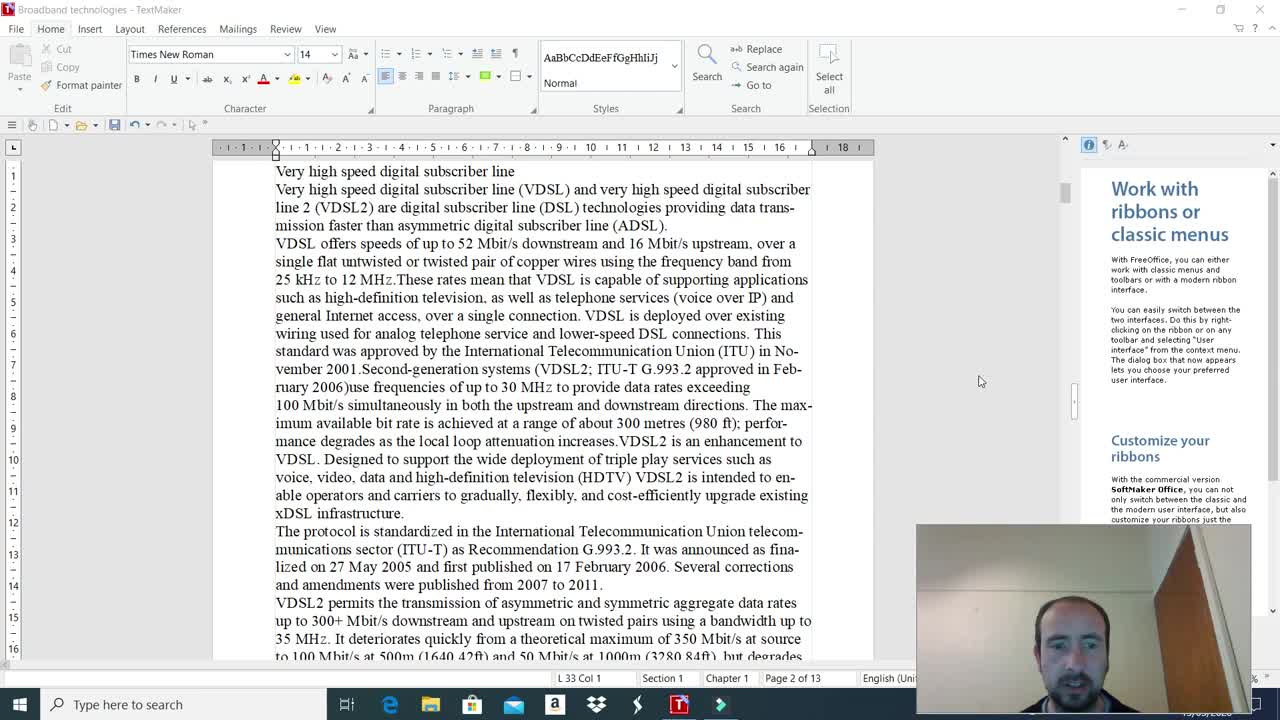Increase paragraph indent
This screenshot has width=1280, height=720.
click(x=496, y=54)
